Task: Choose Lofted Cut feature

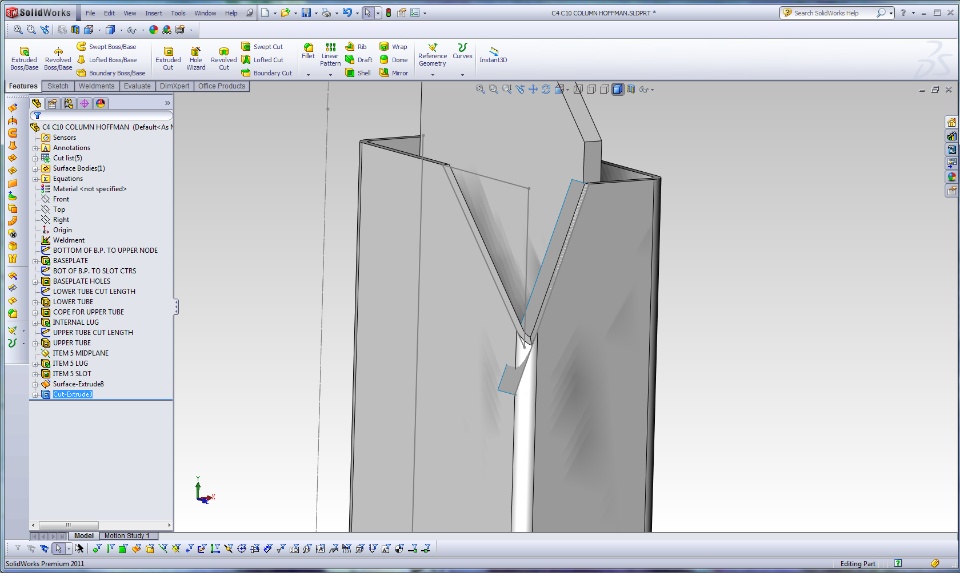Action: coord(262,60)
